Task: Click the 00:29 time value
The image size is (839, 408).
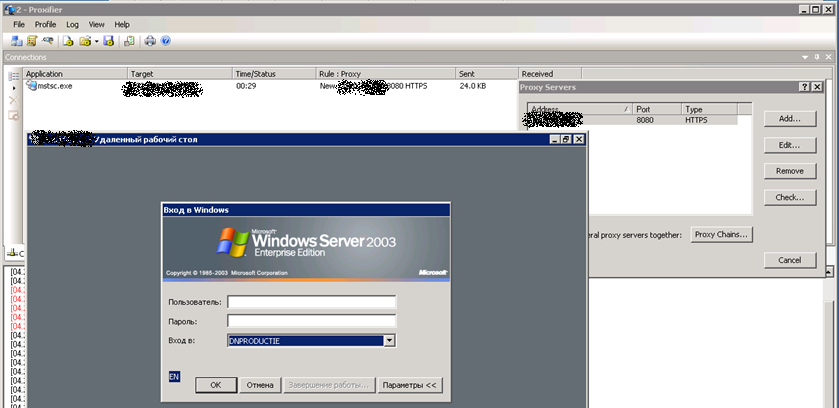Action: click(x=246, y=86)
